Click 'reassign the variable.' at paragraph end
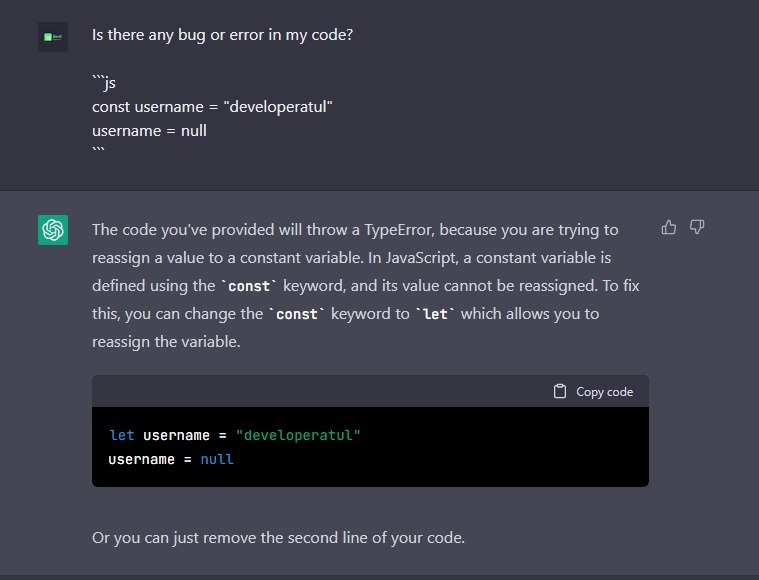The height and width of the screenshot is (580, 759). click(166, 342)
